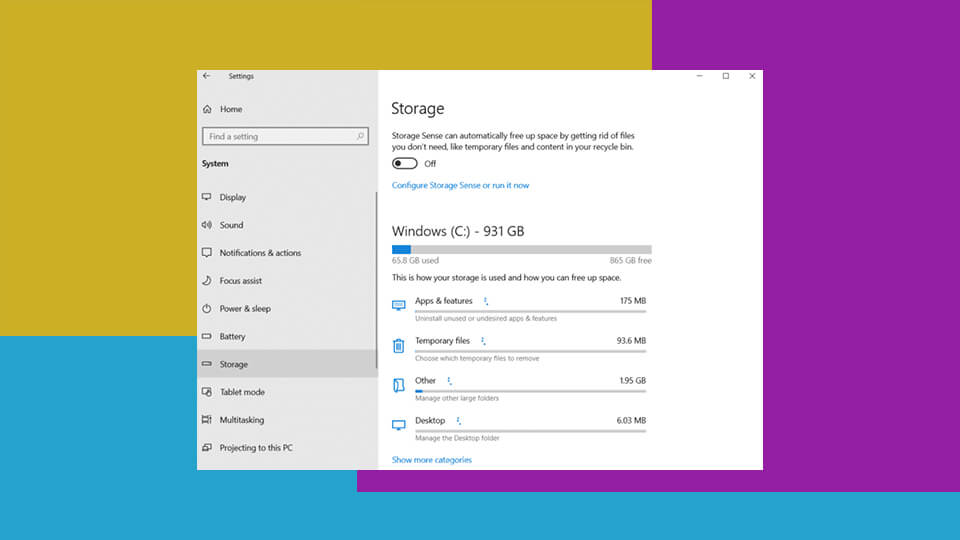The image size is (960, 540).
Task: Select Projecting to this PC
Action: click(256, 448)
